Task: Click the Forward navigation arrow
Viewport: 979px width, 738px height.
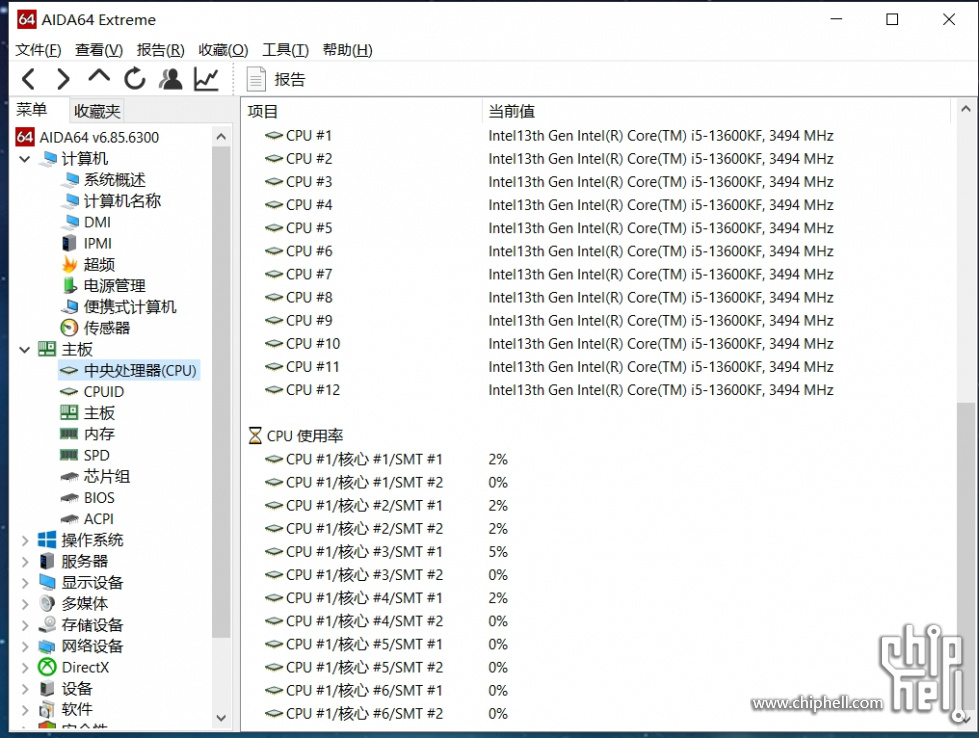Action: [63, 79]
